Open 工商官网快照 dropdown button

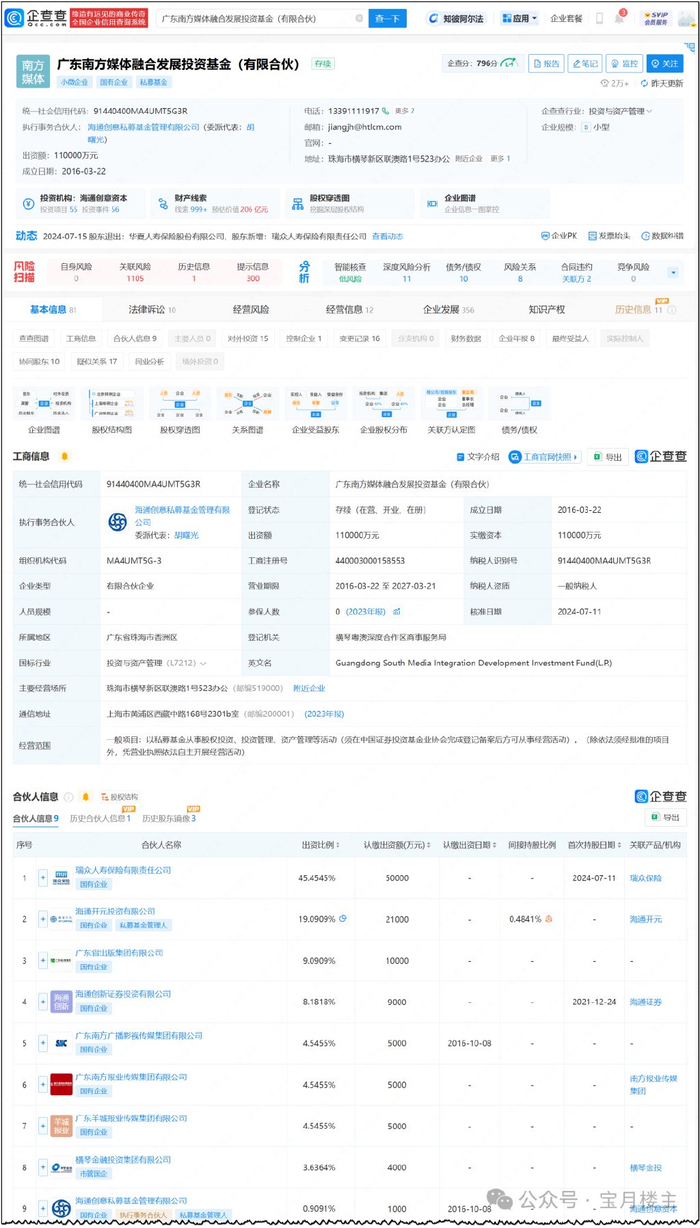pyautogui.click(x=545, y=457)
